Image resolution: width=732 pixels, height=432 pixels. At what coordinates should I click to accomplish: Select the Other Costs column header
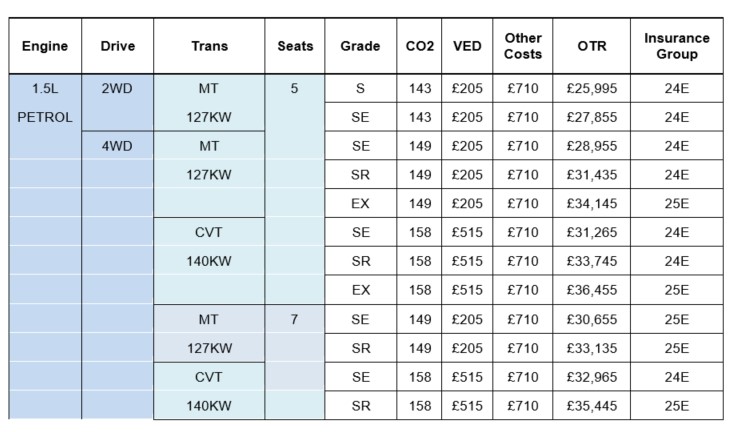(x=523, y=46)
